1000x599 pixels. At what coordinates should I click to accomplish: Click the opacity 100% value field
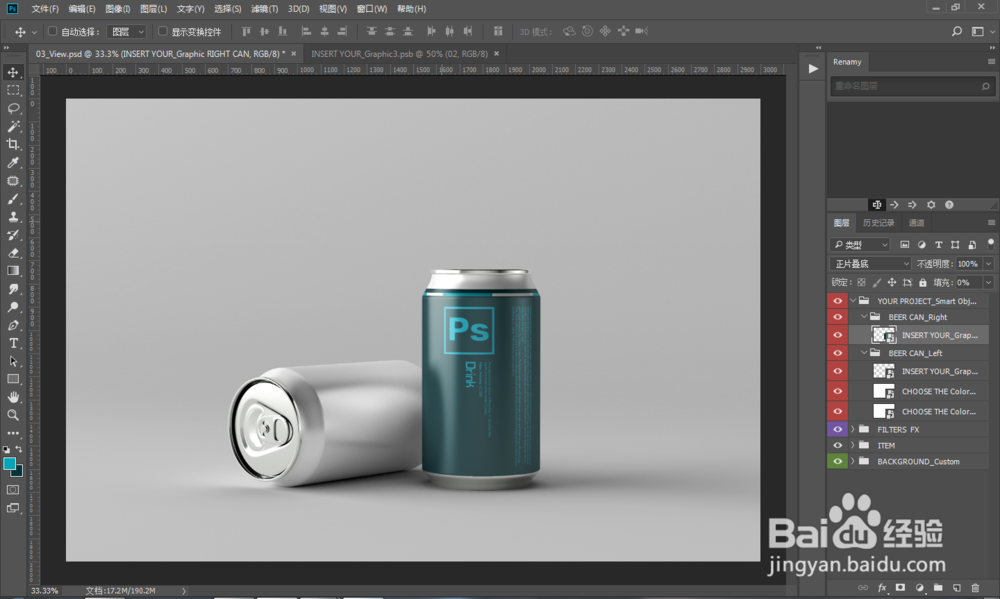coord(967,263)
